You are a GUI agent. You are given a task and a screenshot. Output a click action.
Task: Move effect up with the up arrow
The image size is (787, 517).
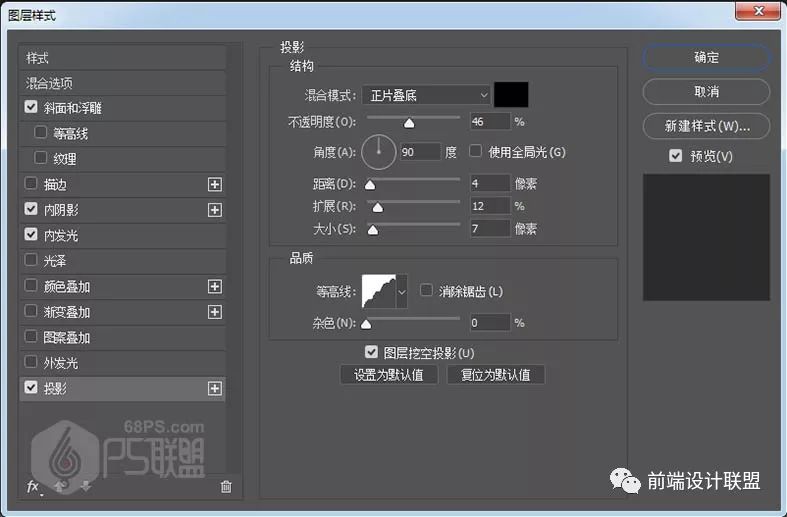(x=60, y=486)
